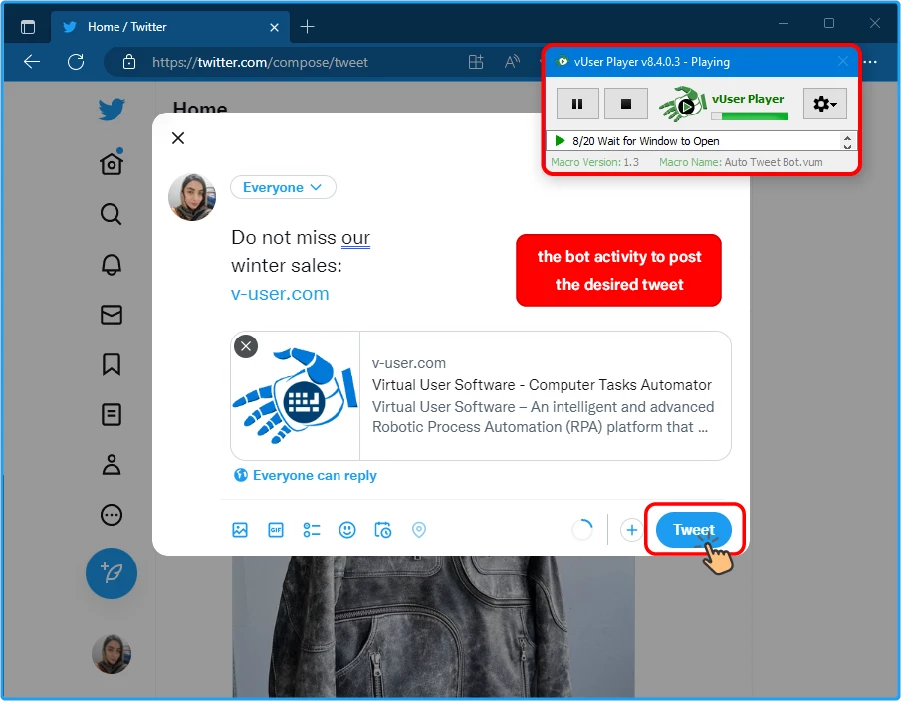The image size is (901, 701).
Task: Refresh the page
Action: pos(76,61)
